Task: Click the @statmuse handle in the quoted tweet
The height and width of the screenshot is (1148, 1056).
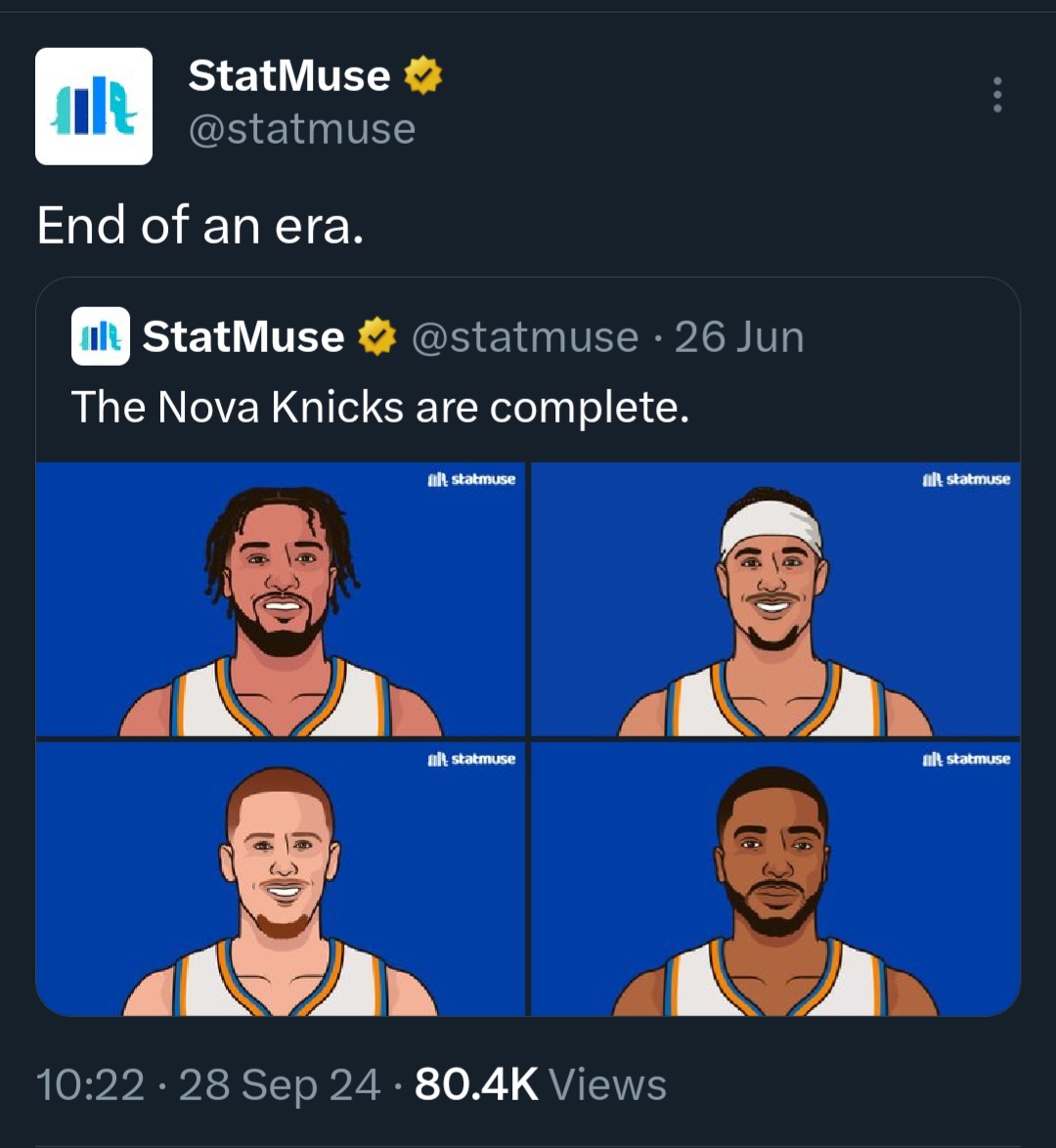Action: pos(525,337)
